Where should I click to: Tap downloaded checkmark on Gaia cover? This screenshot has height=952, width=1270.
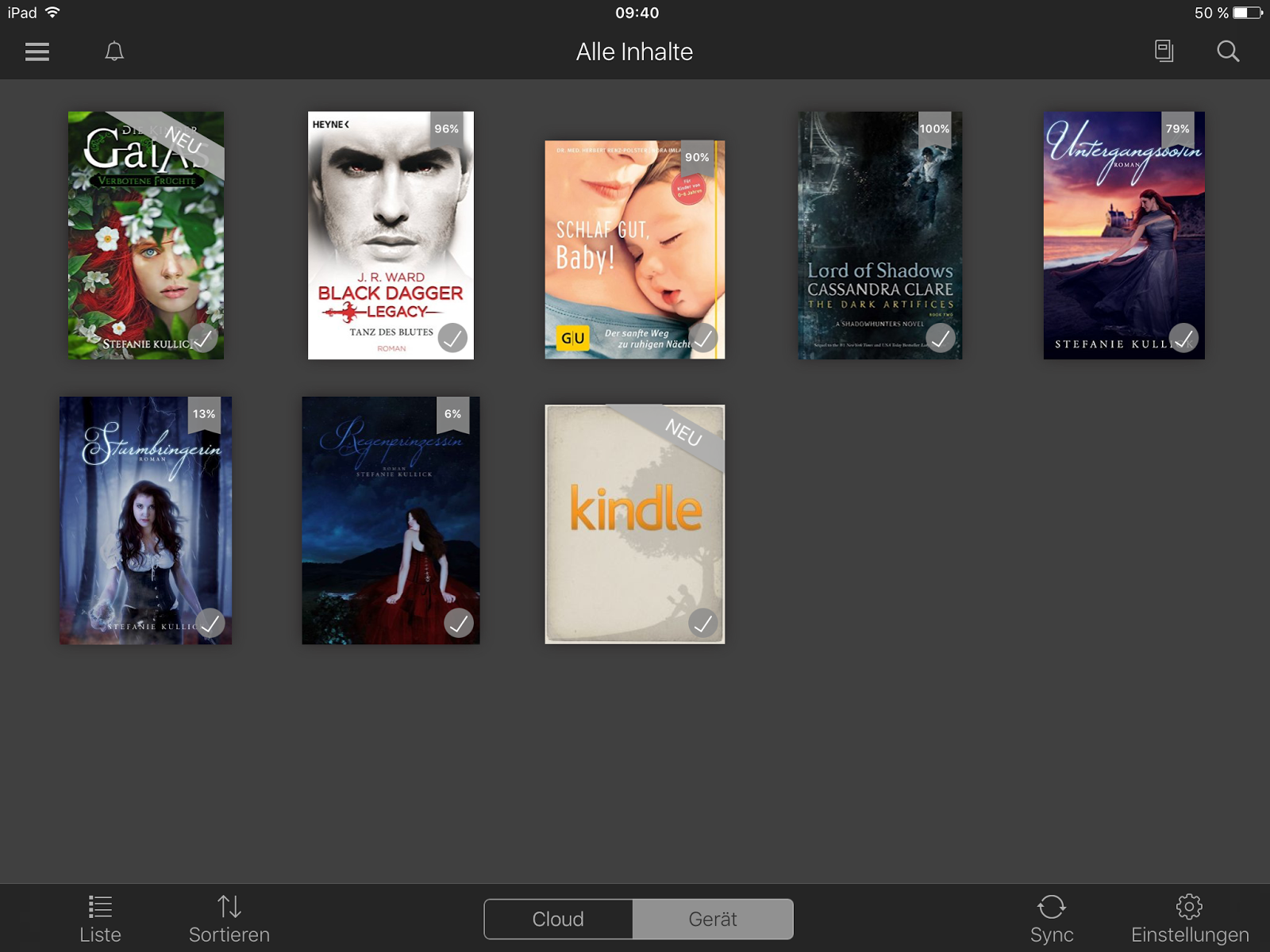(203, 339)
